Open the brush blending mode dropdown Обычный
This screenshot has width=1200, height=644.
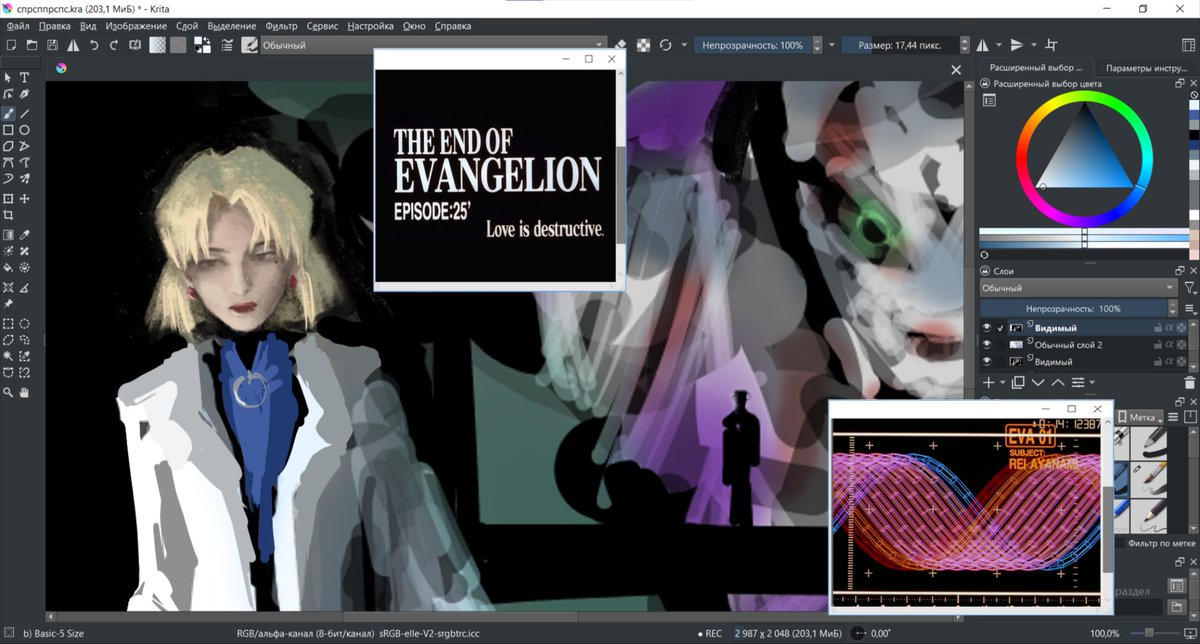[x=434, y=45]
